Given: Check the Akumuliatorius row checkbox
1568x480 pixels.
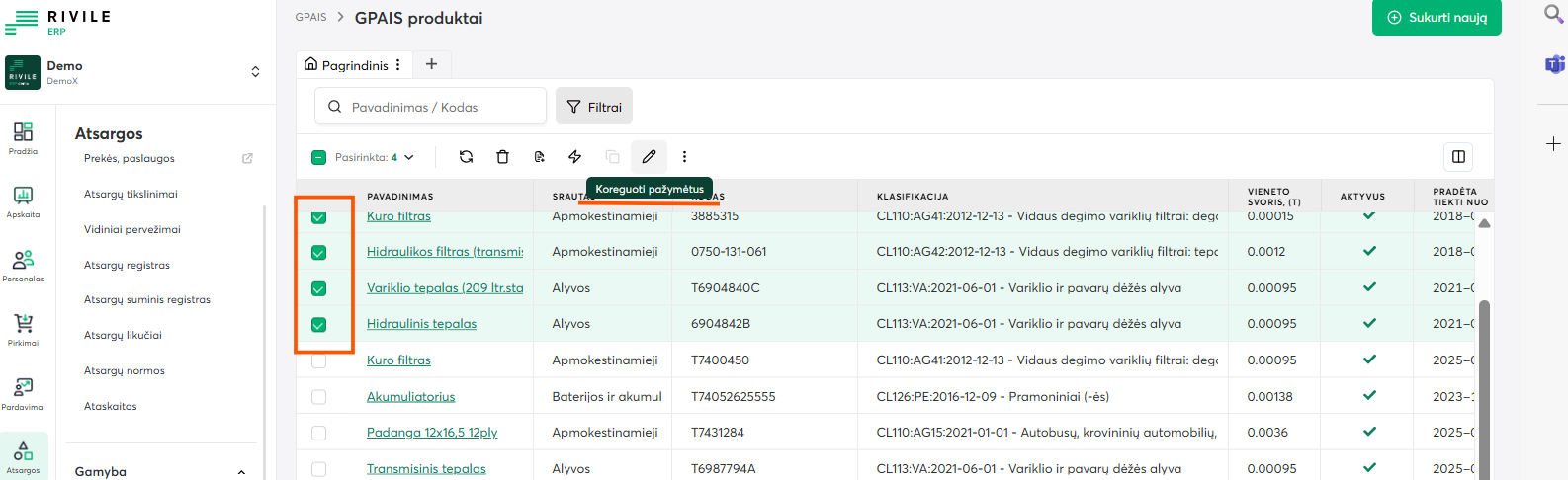Looking at the screenshot, I should [318, 397].
